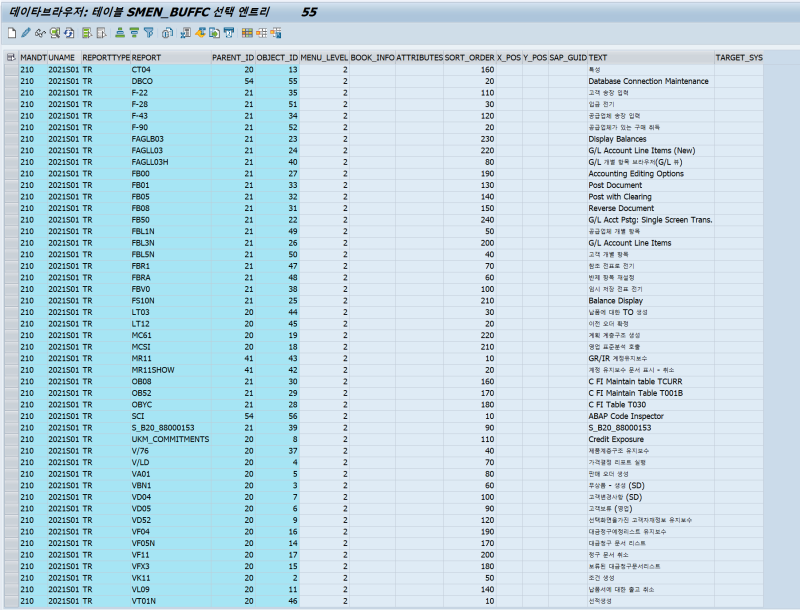This screenshot has width=800, height=610.
Task: Click the table corner select-all icon
Action: 11,58
